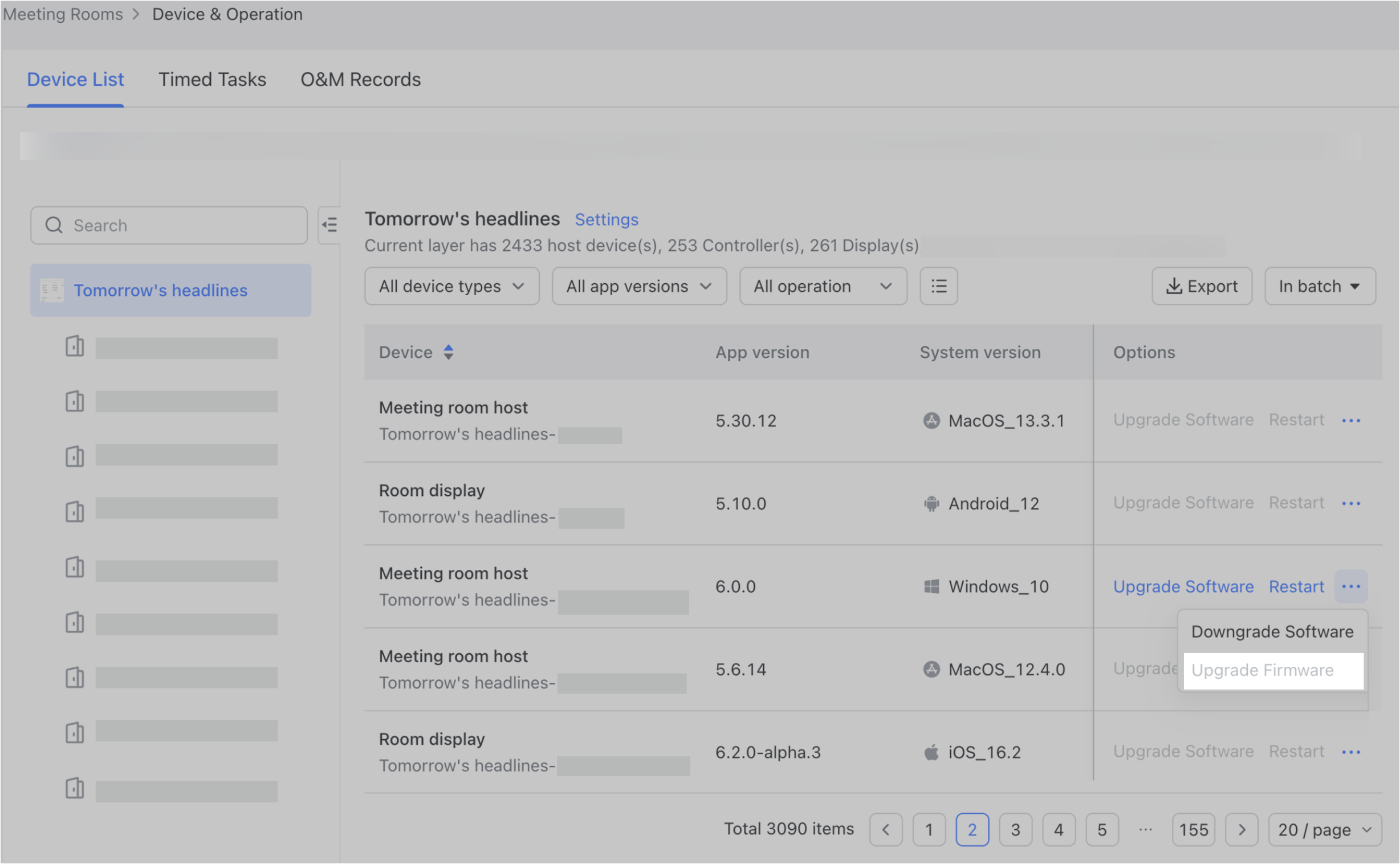The image size is (1400, 864).
Task: Go to page 4
Action: (1059, 830)
